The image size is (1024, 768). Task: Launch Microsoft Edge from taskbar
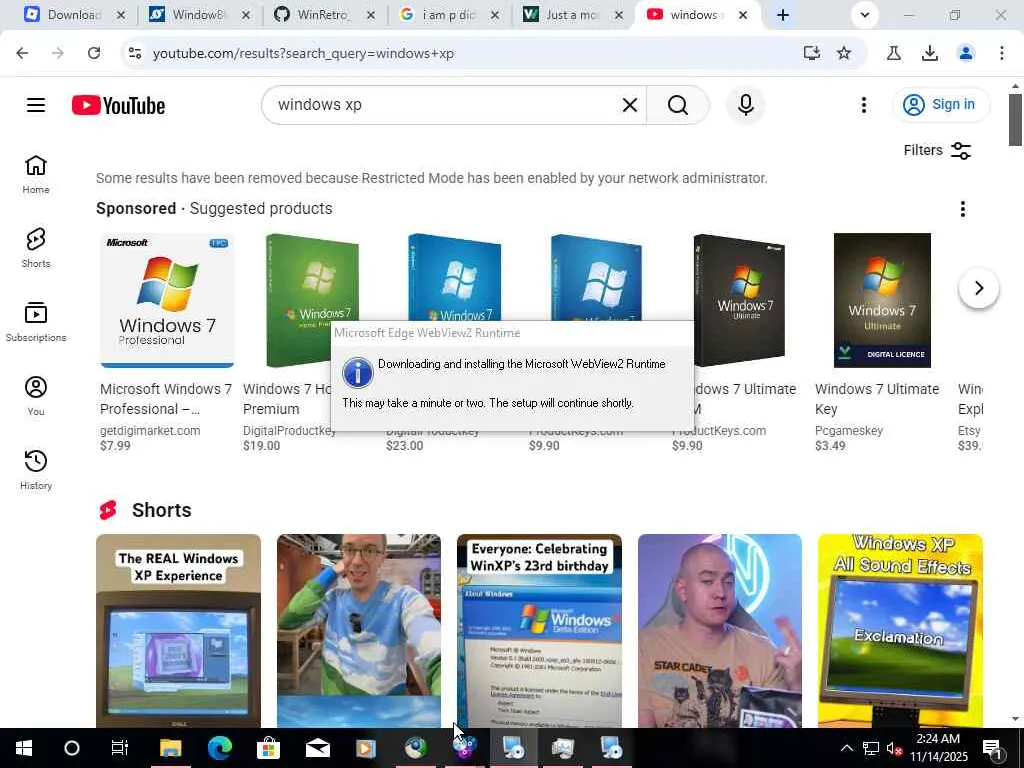pyautogui.click(x=220, y=748)
